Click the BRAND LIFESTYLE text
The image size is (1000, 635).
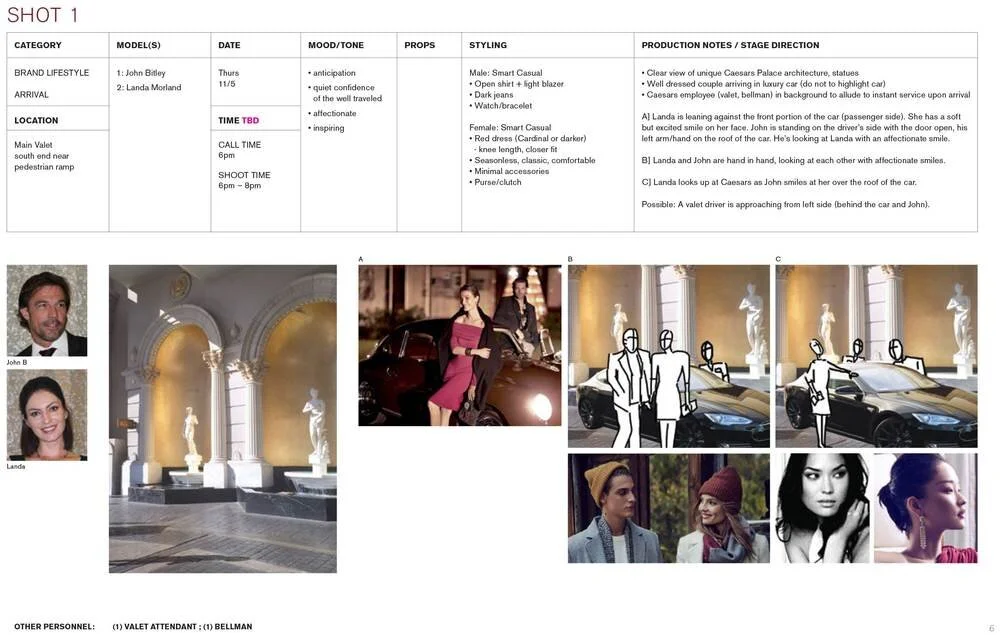pos(52,73)
